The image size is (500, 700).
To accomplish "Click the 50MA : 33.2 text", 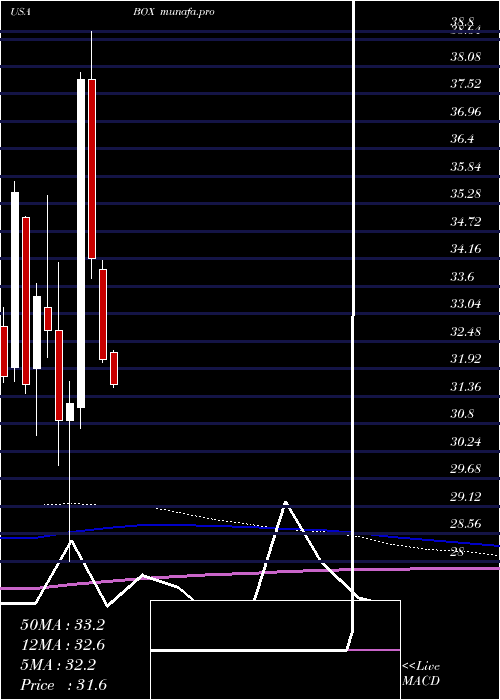I will [62, 625].
